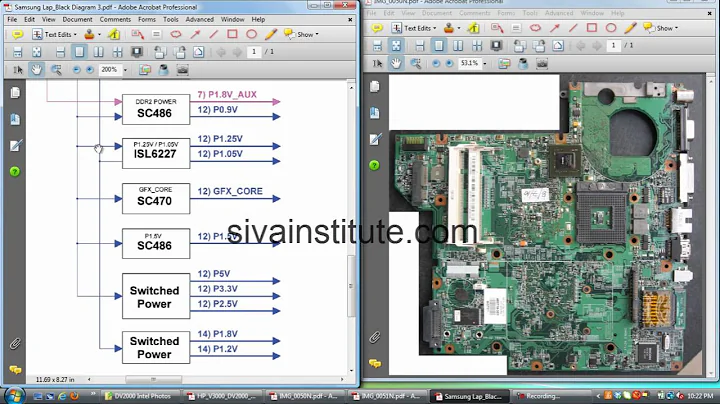The image size is (720, 404).
Task: Select the Cloud tool in Samsung Lap window
Action: 176,34
